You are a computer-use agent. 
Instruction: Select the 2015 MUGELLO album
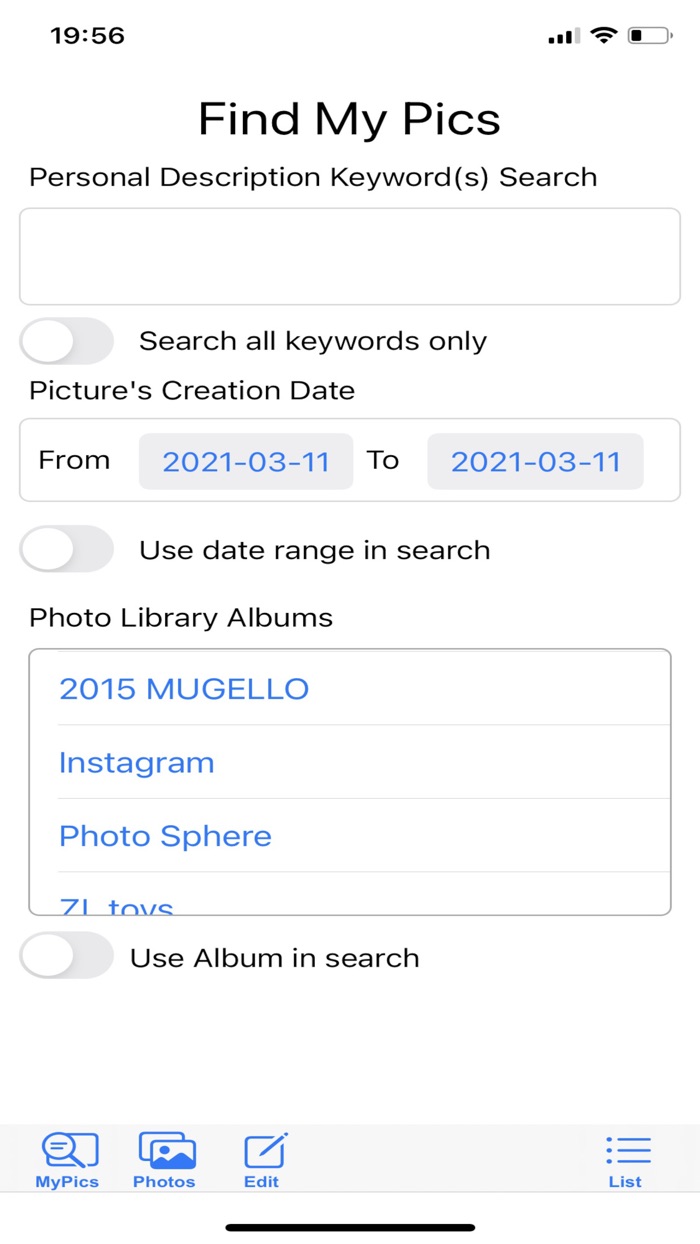(x=184, y=688)
